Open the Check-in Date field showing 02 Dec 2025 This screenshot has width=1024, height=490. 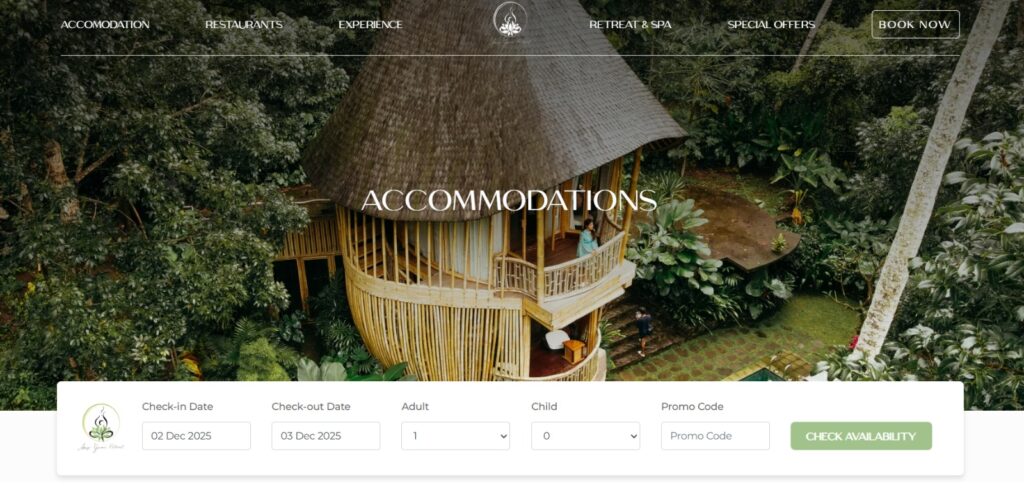[x=196, y=436]
